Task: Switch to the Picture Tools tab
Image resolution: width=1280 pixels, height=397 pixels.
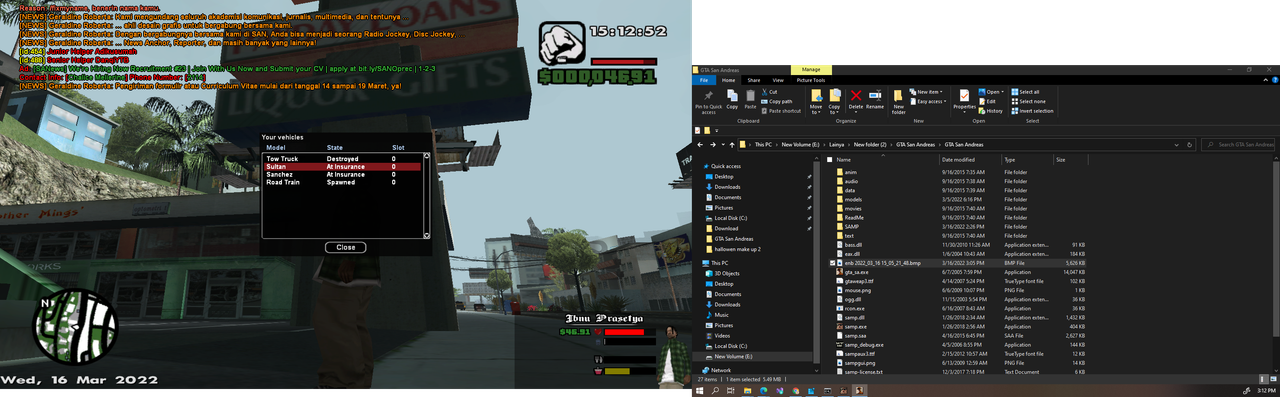Action: coord(811,80)
